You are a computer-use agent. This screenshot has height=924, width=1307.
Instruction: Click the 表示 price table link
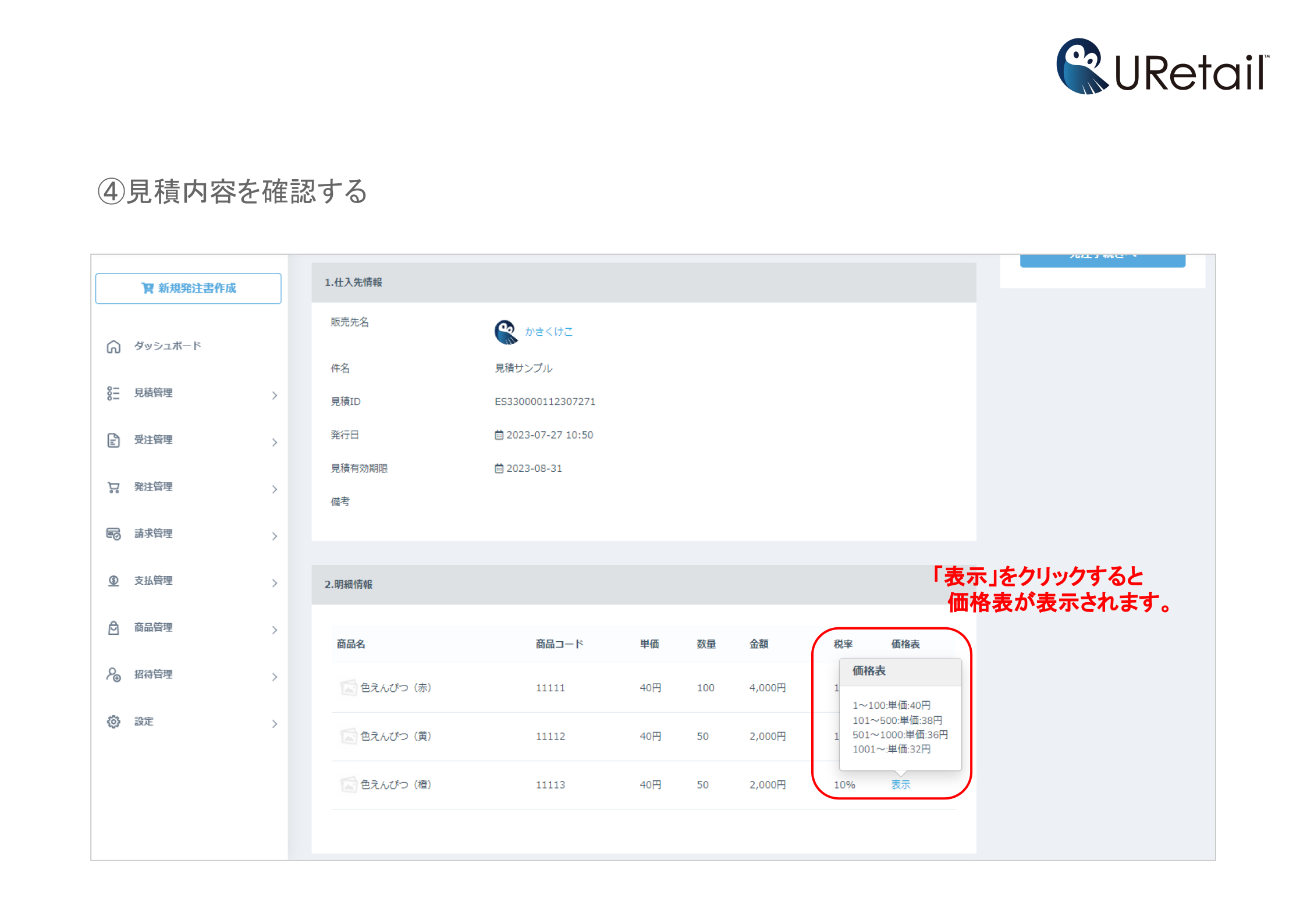[900, 785]
